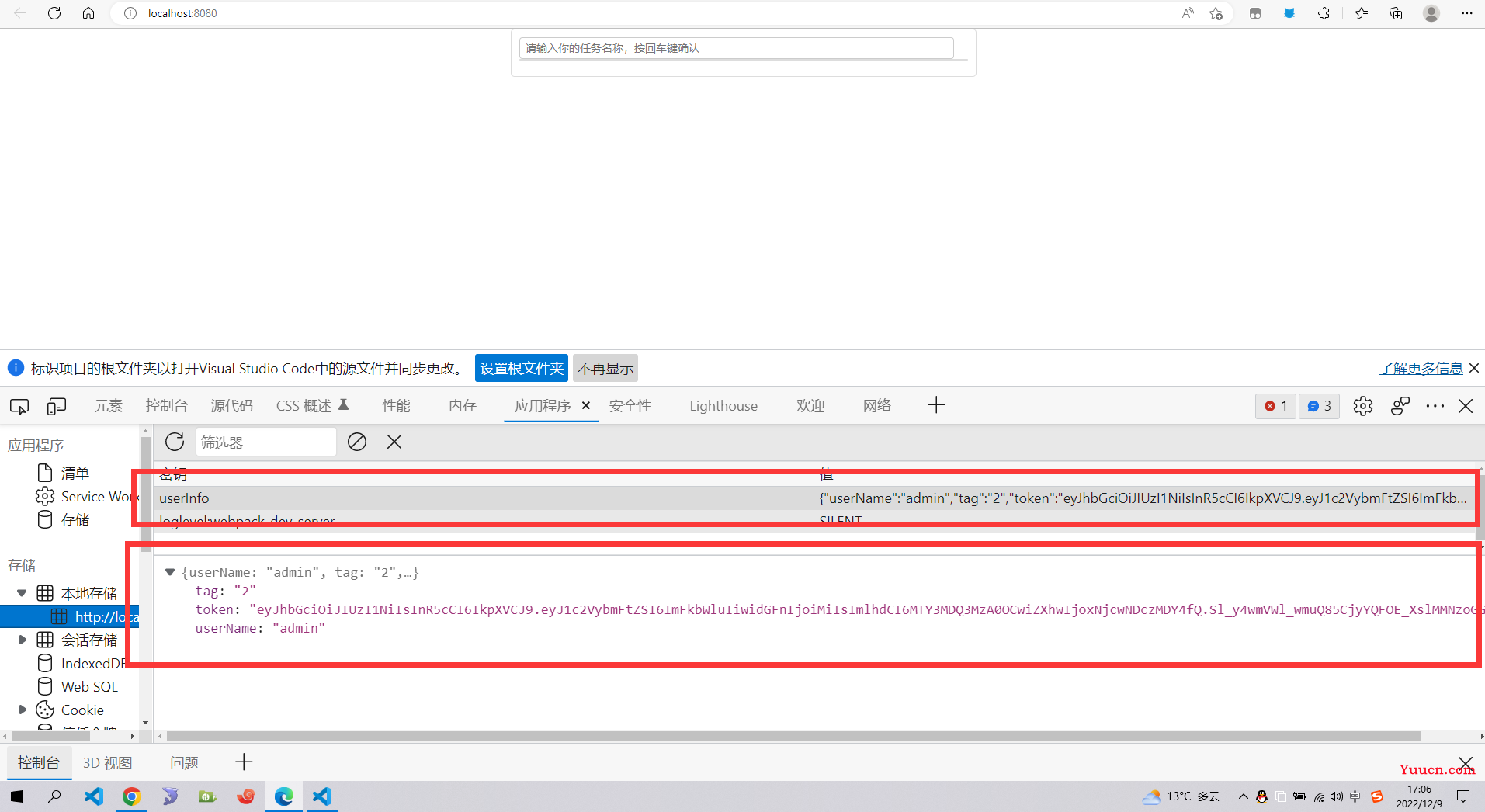Viewport: 1485px width, 812px height.
Task: Open DevTools customize ellipsis menu
Action: [x=1435, y=406]
